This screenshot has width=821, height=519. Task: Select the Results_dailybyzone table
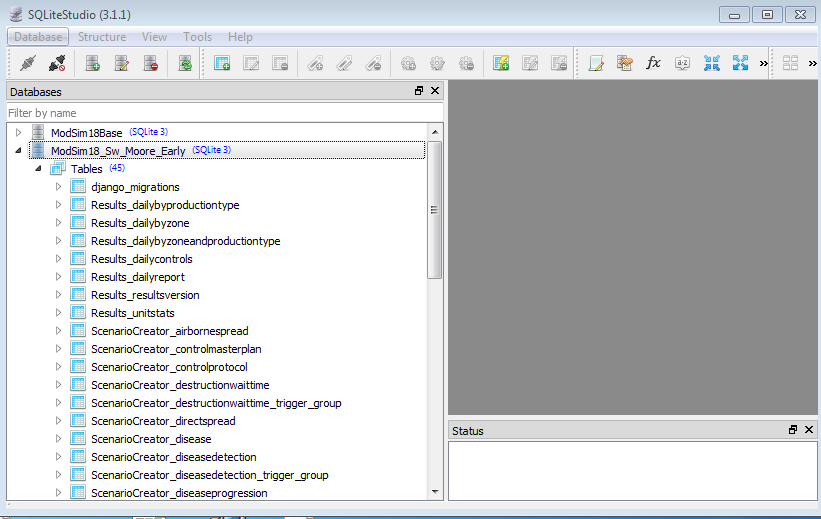140,223
